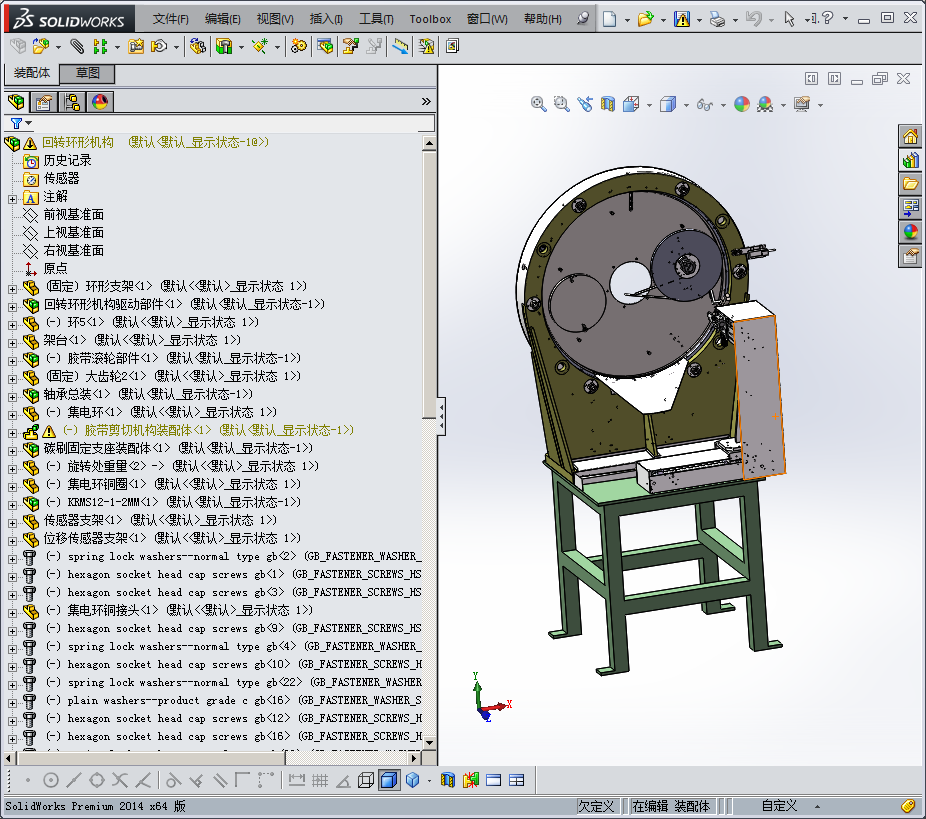Screen dimensions: 926x819
Task: Open the SolidWorks Resources home icon
Action: coord(911,136)
